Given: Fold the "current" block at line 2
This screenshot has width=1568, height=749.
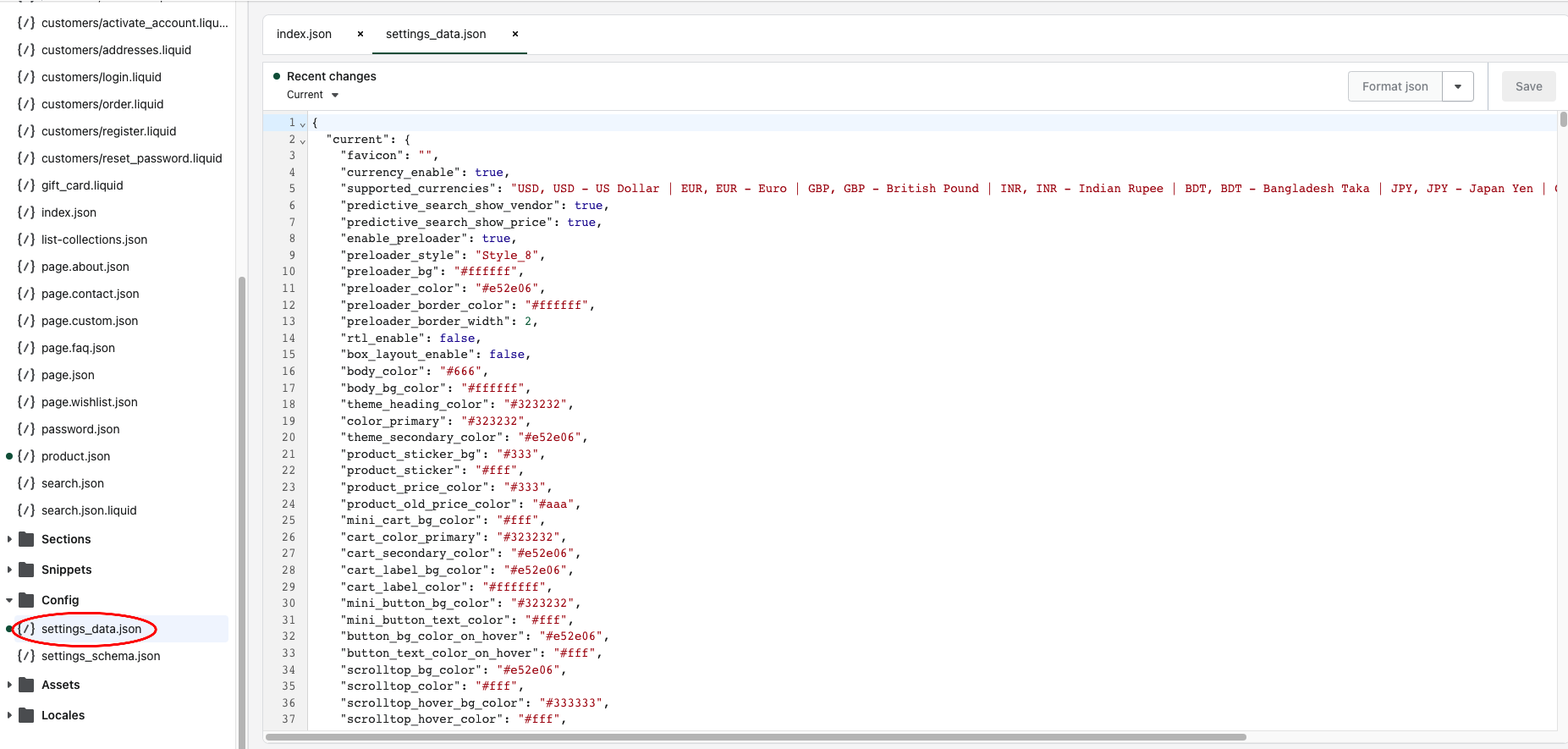Looking at the screenshot, I should [303, 140].
